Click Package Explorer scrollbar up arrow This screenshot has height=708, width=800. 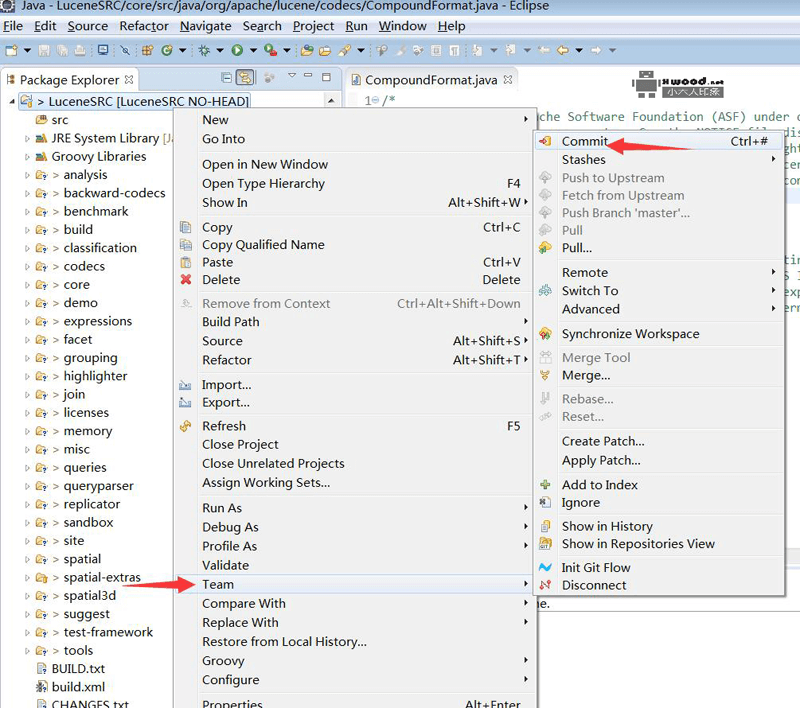point(331,100)
